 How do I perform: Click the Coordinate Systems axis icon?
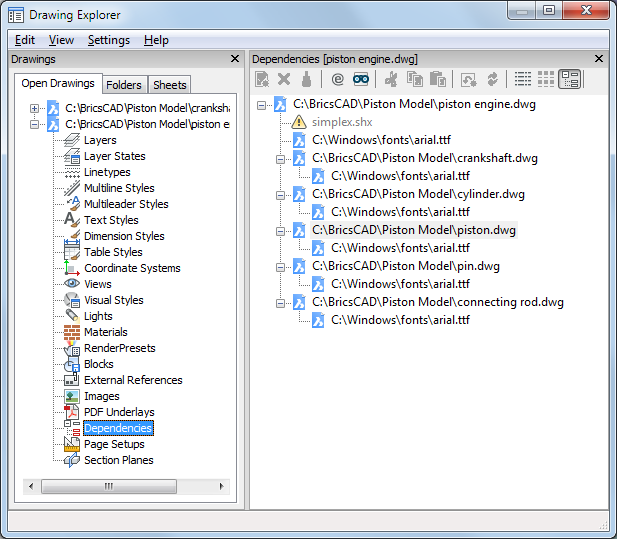tap(72, 268)
